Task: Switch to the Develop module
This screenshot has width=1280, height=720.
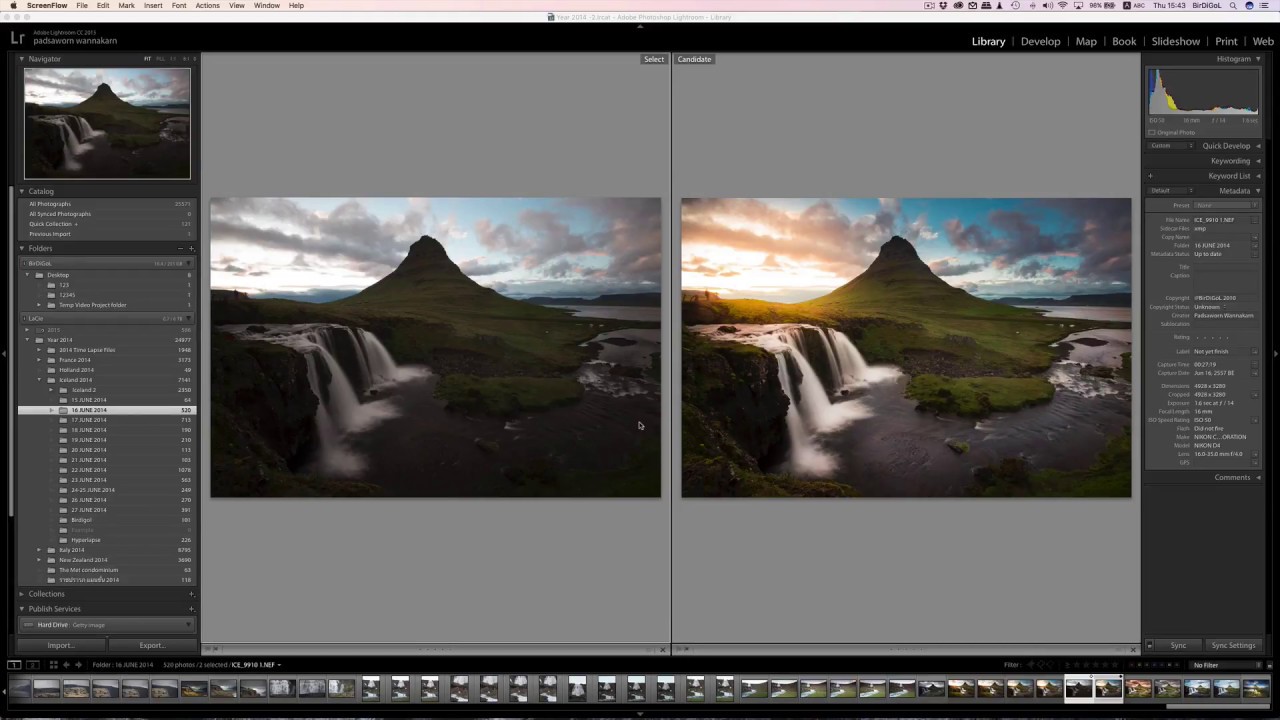Action: tap(1040, 41)
